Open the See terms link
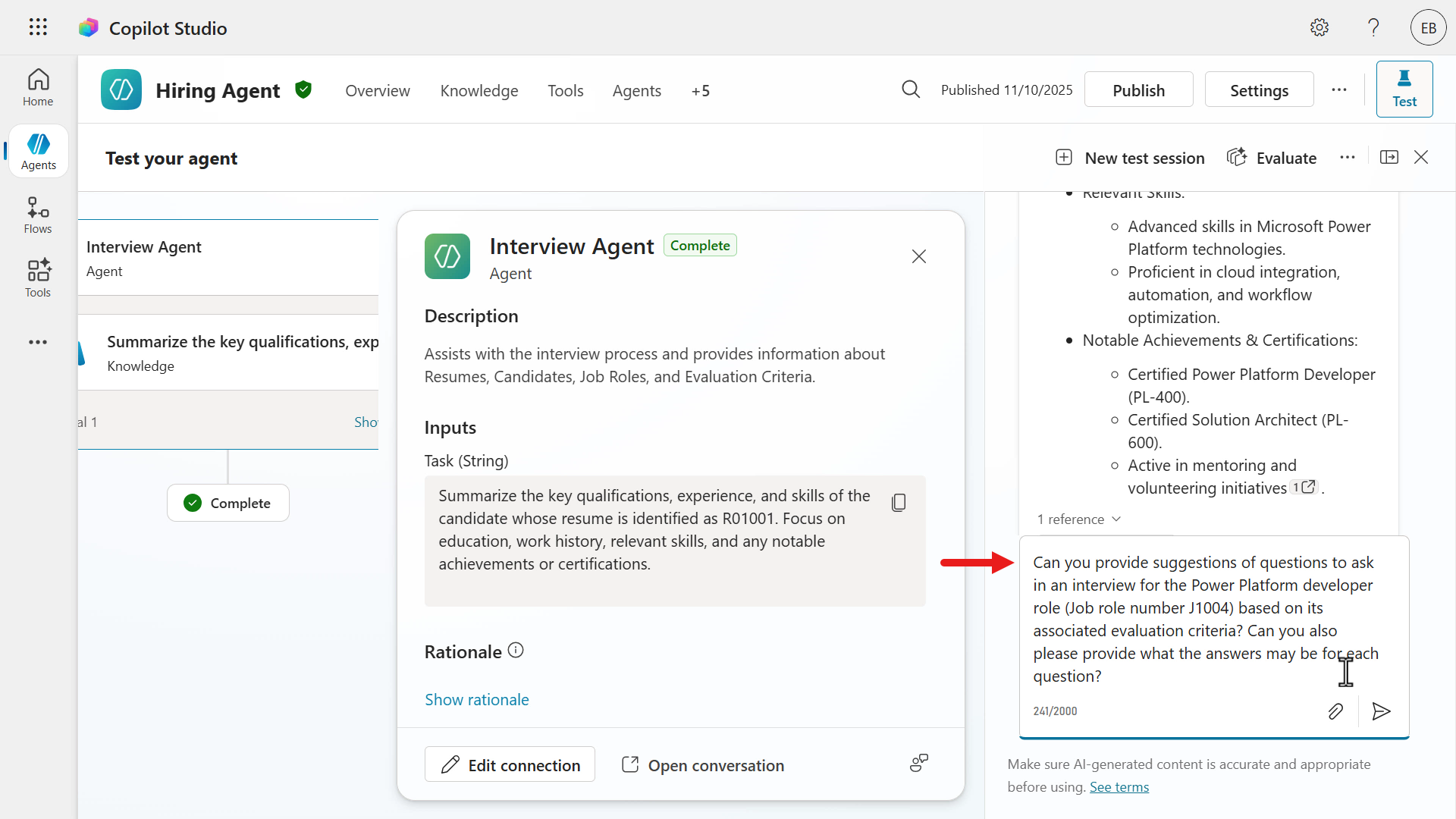Screen dimensions: 1456x819 click(1119, 787)
